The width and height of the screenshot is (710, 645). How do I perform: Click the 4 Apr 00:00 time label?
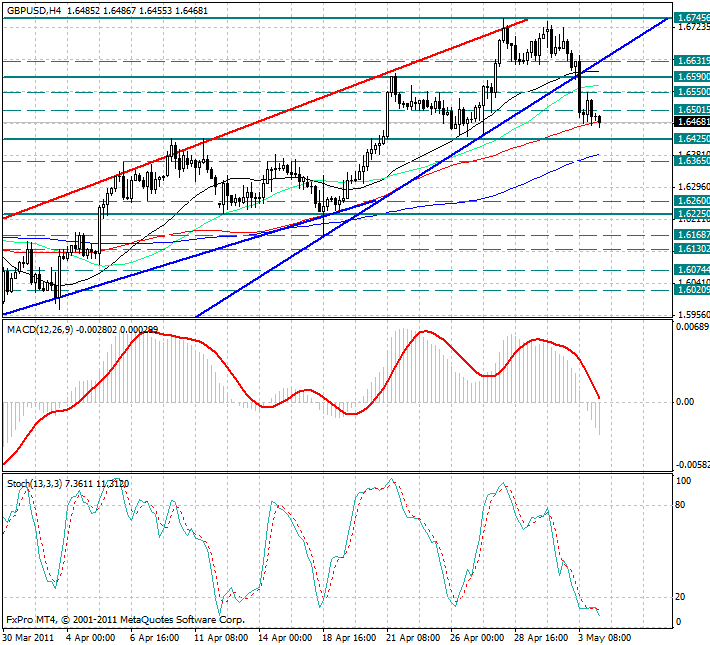(91, 638)
